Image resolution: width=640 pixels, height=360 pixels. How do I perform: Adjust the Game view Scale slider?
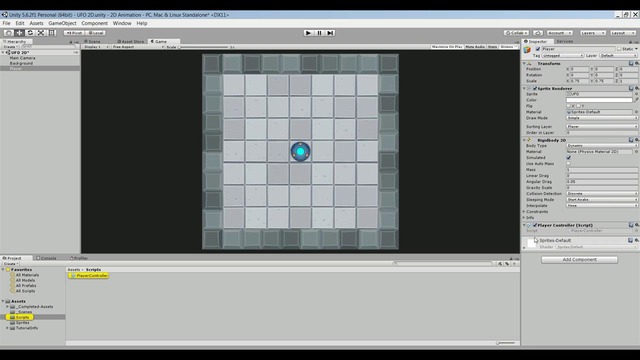point(203,47)
